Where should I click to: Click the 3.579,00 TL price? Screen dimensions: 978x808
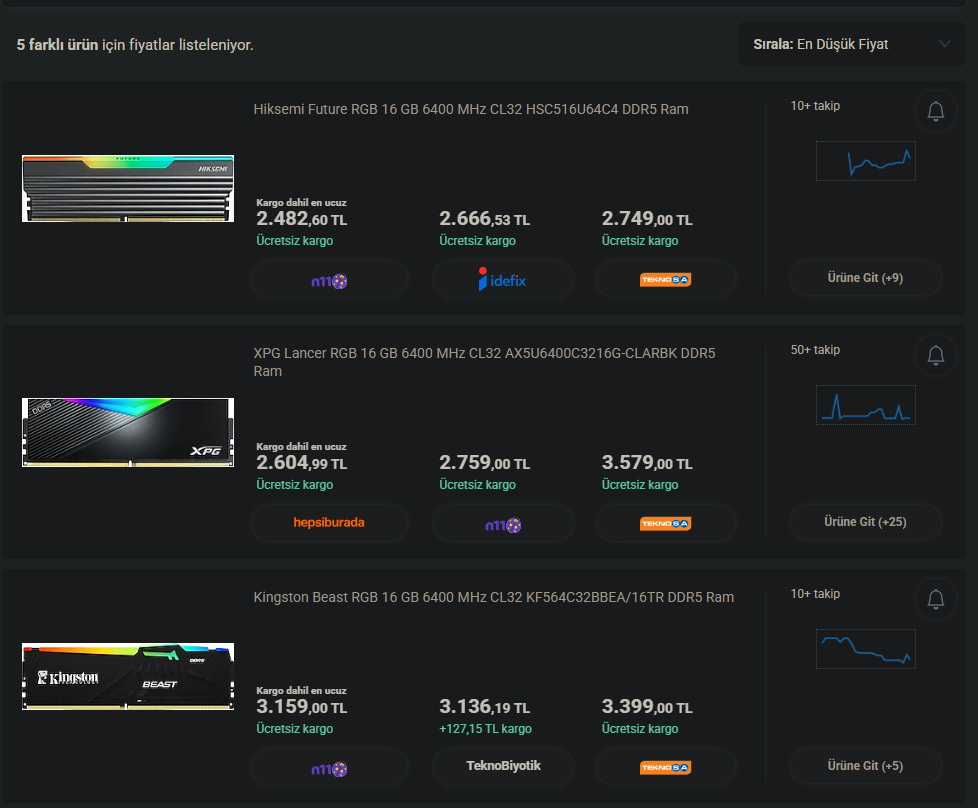(x=647, y=463)
